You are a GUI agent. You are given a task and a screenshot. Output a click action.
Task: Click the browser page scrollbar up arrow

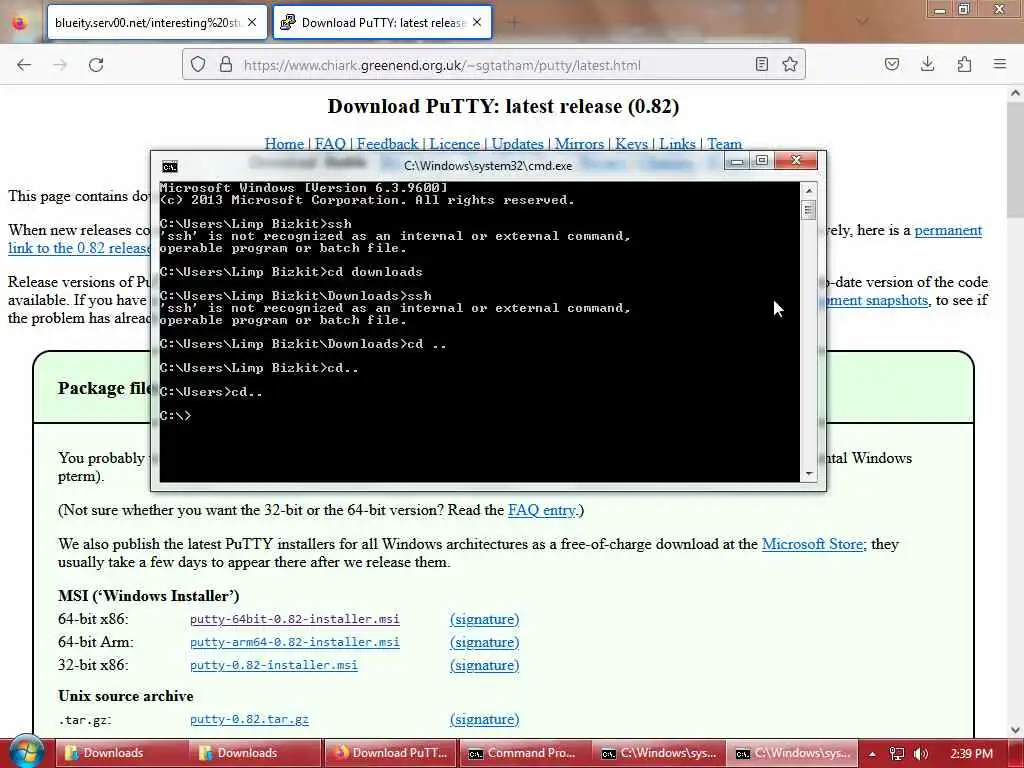[x=1015, y=94]
